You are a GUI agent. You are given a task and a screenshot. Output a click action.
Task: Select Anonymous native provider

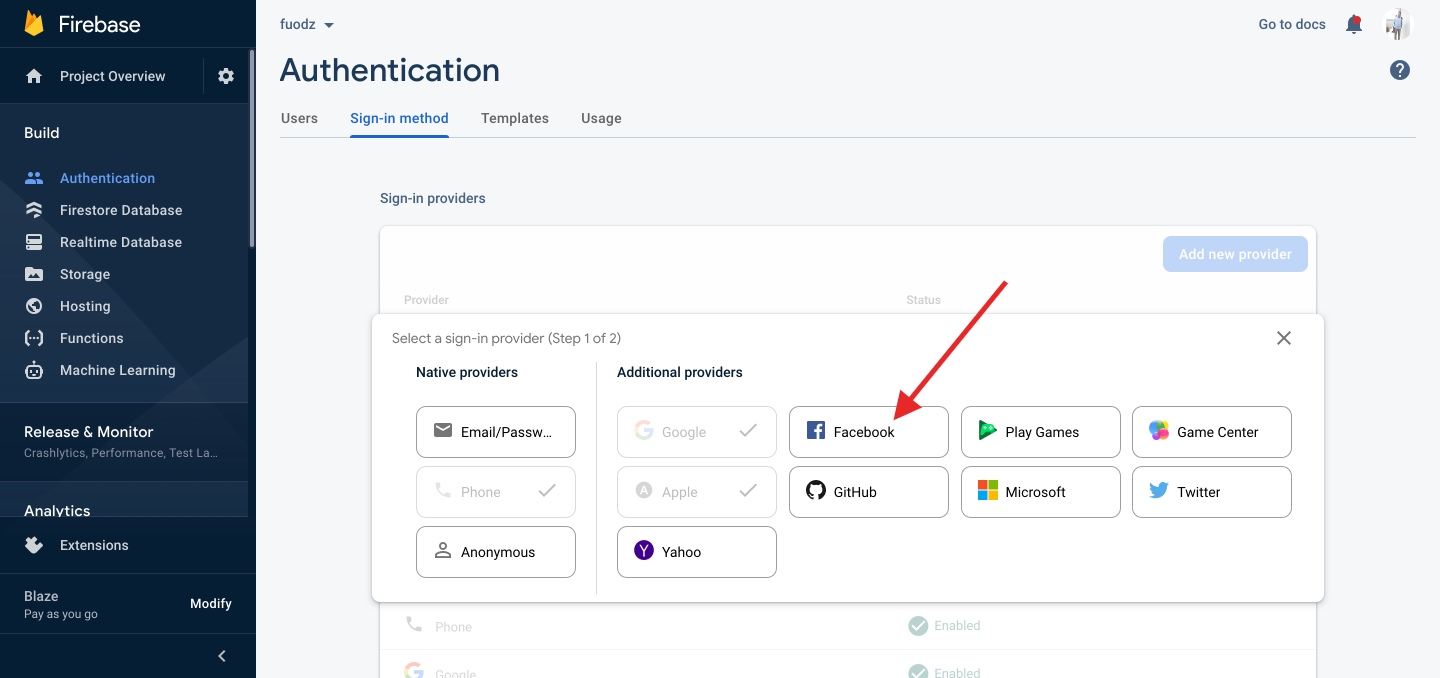496,552
